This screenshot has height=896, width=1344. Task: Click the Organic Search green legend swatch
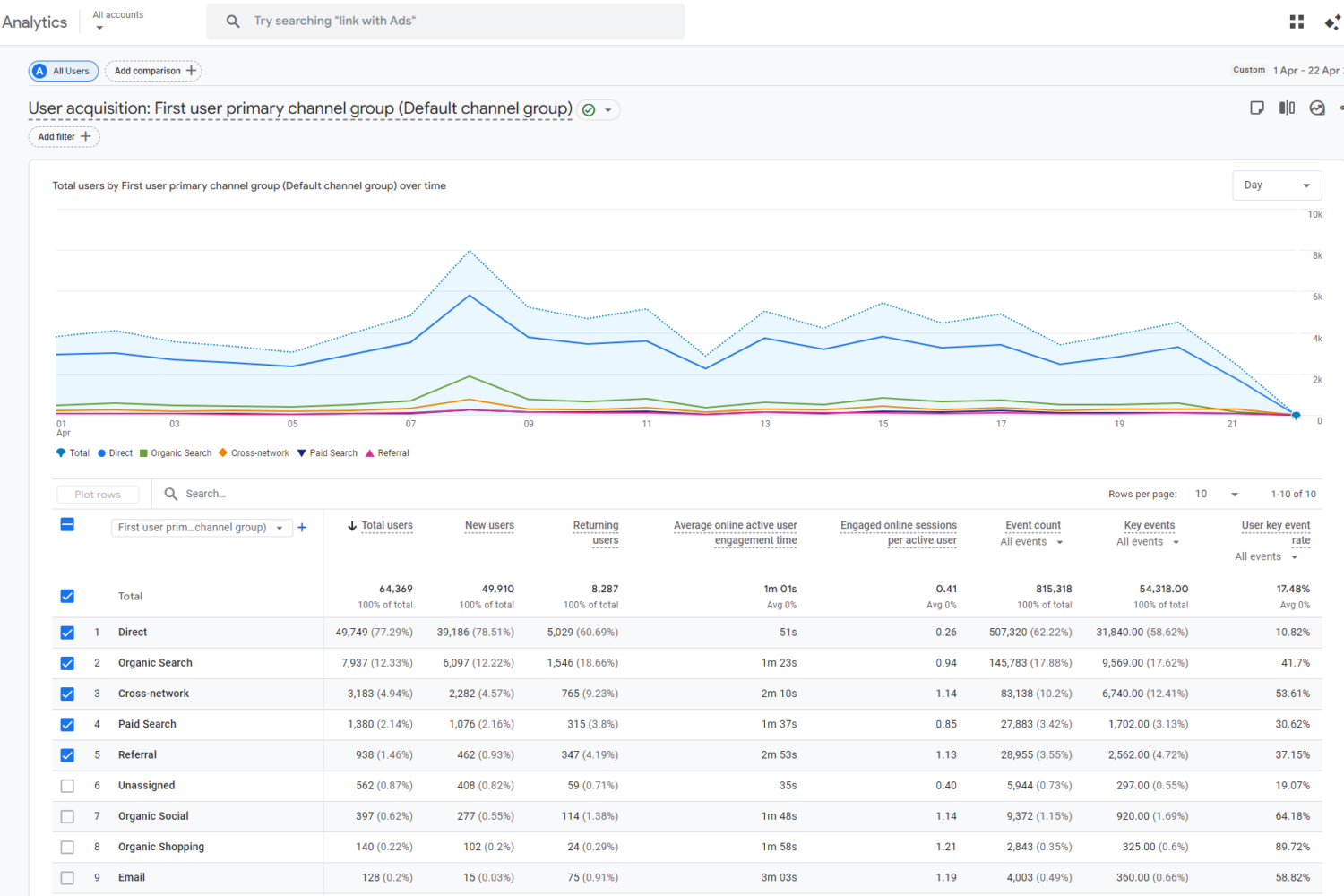(143, 453)
